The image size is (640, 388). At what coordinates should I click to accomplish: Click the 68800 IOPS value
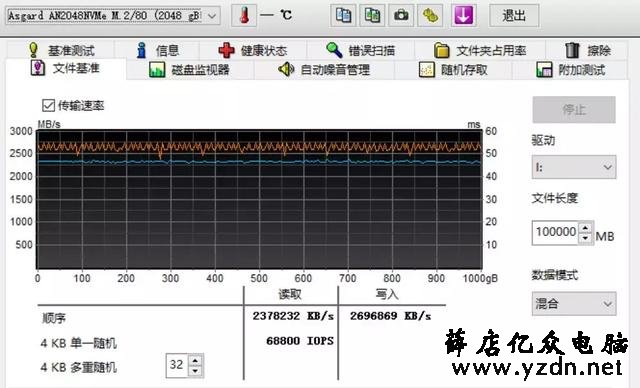click(300, 341)
